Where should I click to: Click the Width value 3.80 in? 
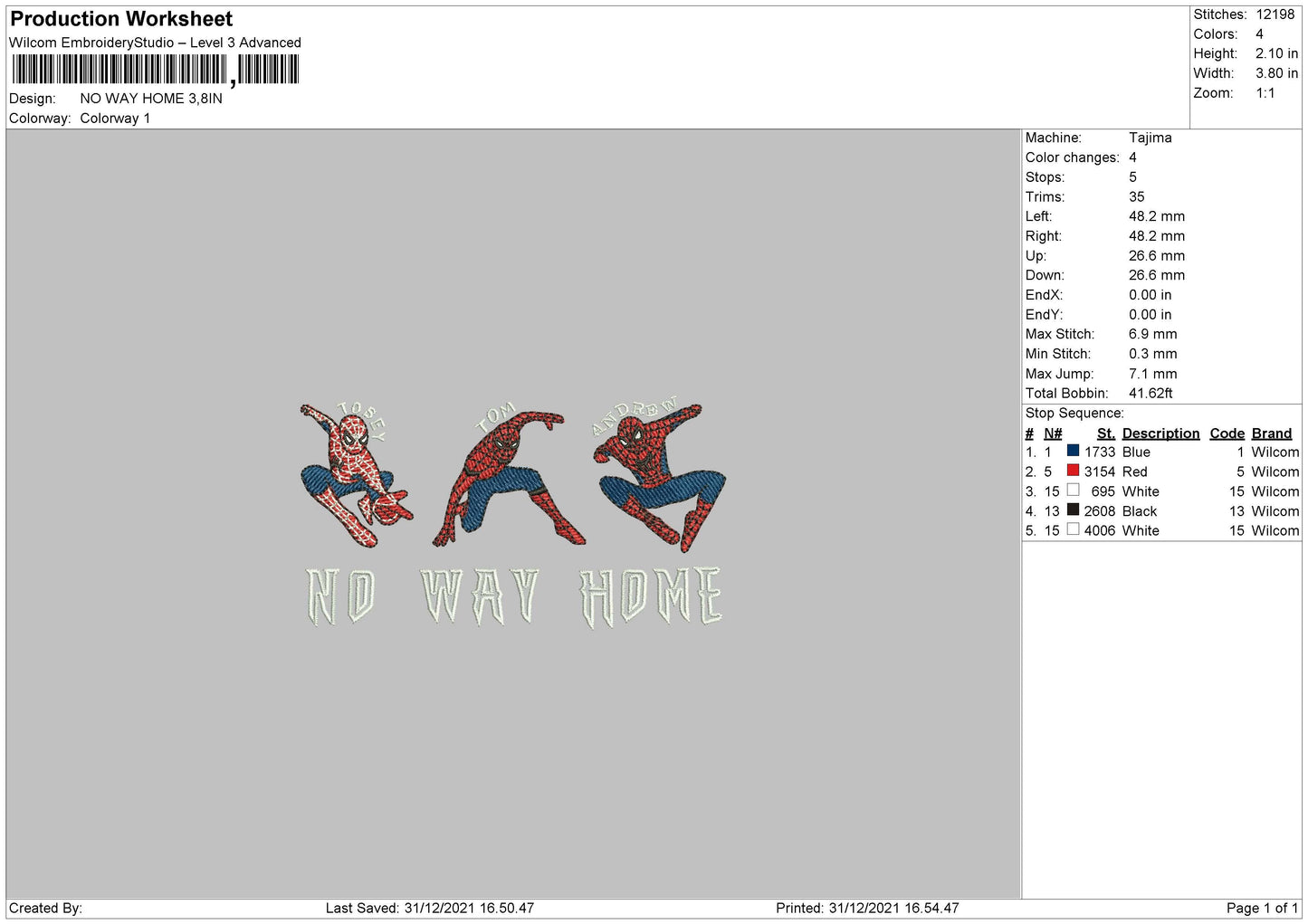[1276, 73]
